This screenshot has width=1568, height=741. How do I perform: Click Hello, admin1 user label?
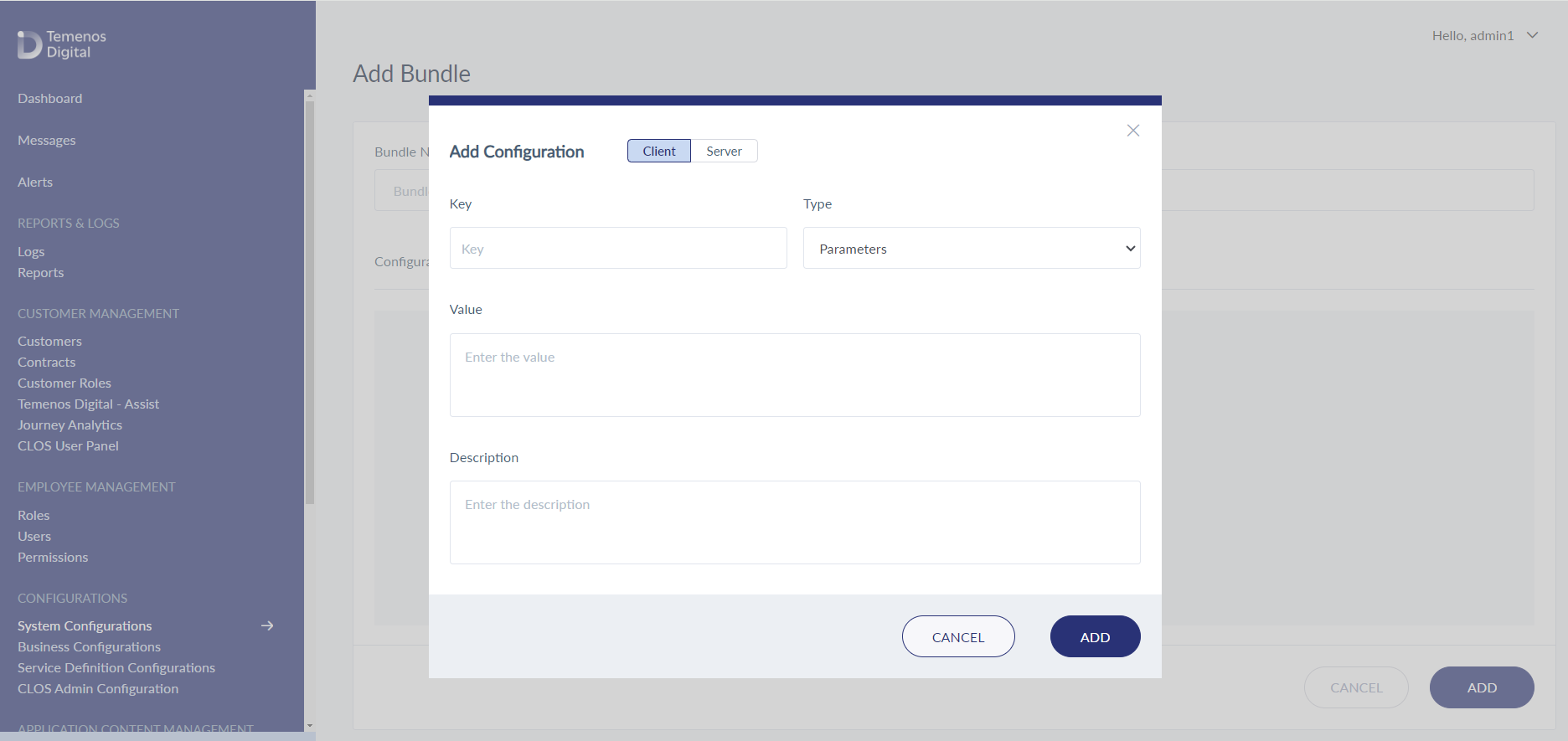[x=1473, y=36]
